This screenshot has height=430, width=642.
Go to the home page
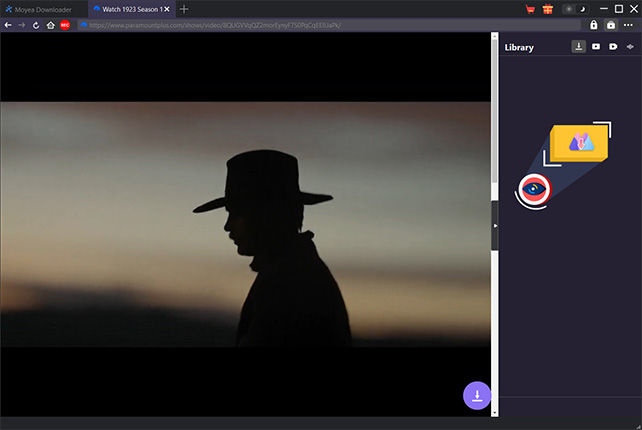(x=50, y=25)
